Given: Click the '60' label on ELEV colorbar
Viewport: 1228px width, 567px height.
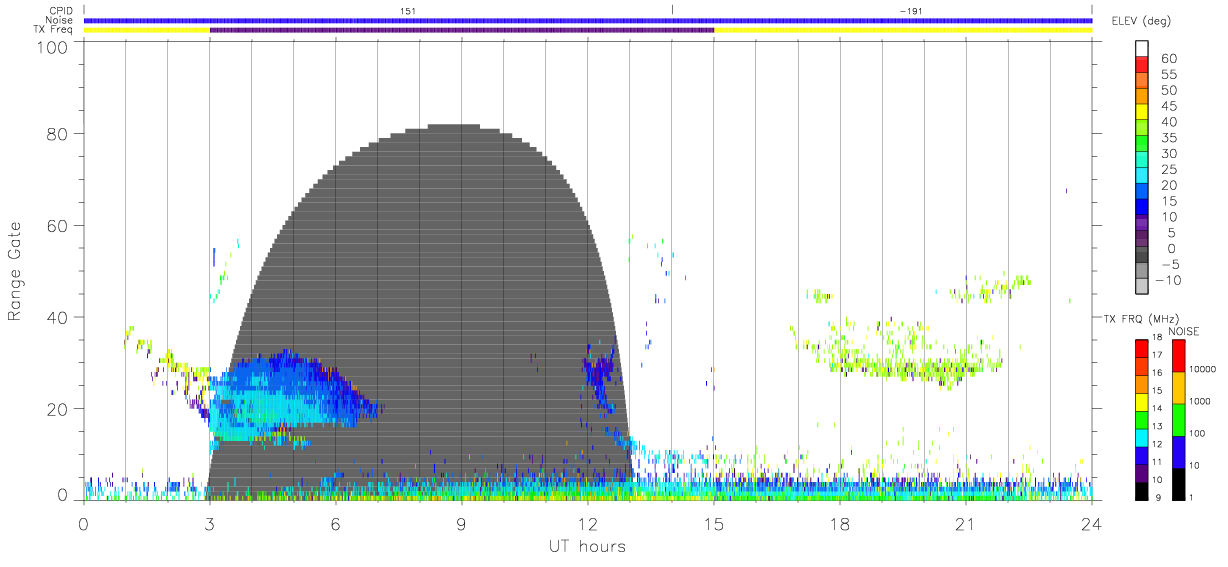Looking at the screenshot, I should point(1169,59).
